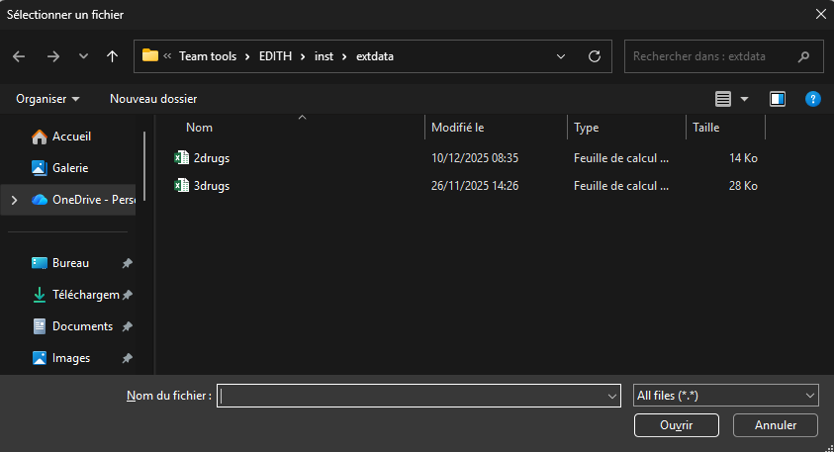
Task: Open the Organiser menu
Action: [48, 99]
